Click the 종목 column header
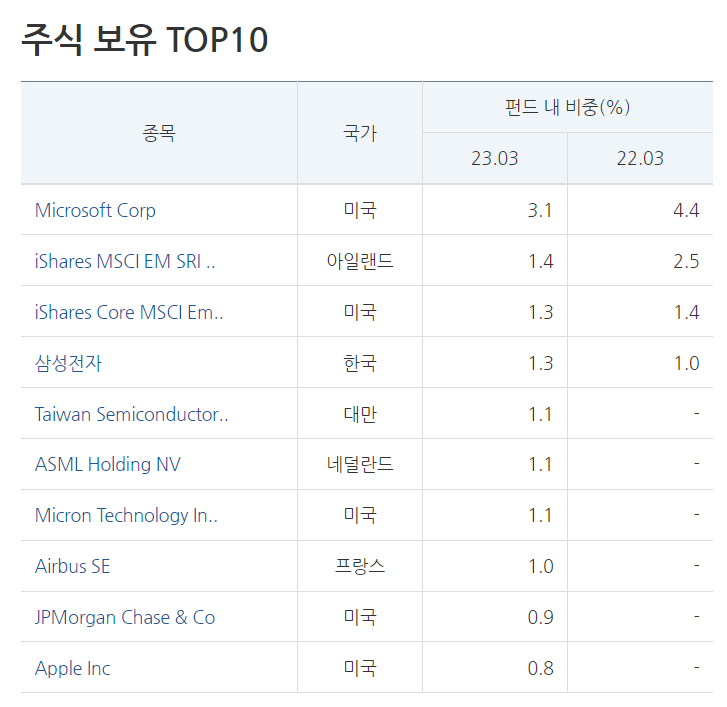Viewport: 727px width, 707px height. (159, 134)
